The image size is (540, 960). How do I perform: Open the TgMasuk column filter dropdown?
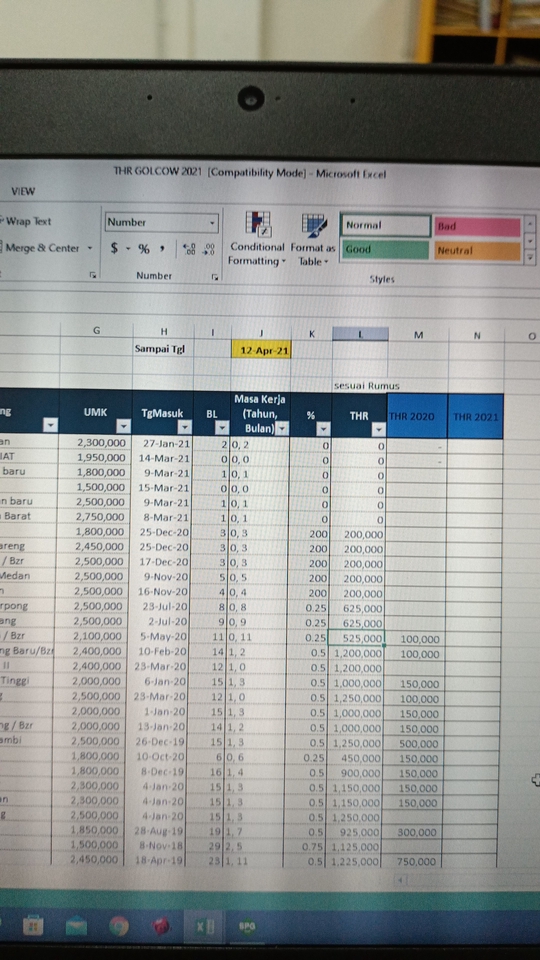(x=184, y=427)
